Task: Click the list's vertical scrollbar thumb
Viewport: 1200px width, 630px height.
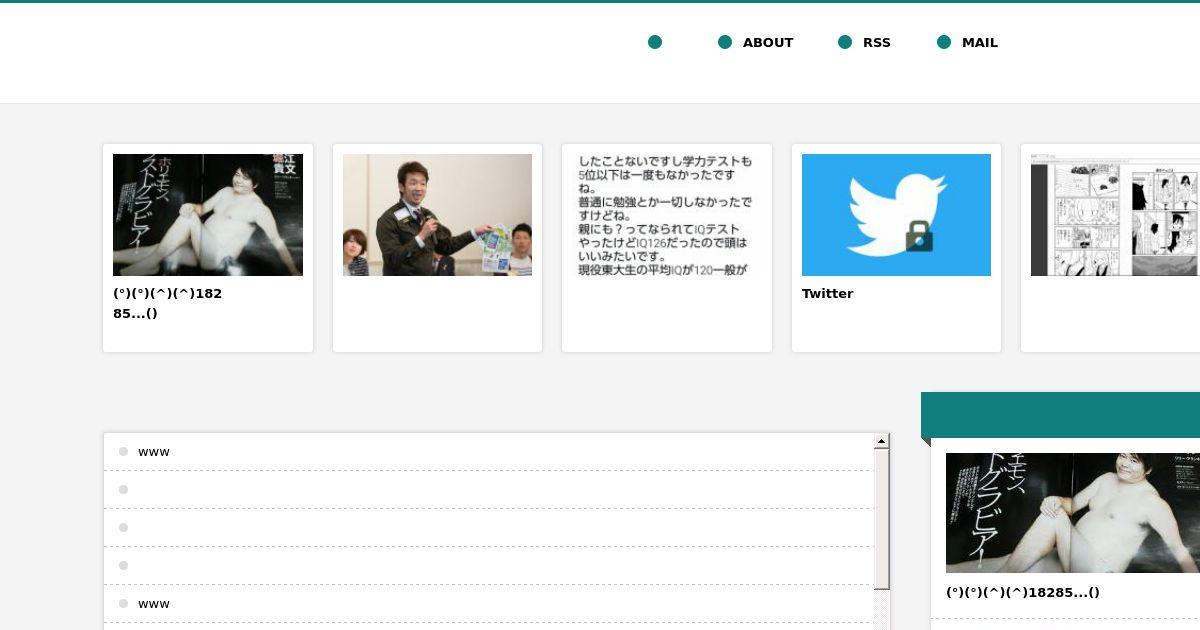Action: click(882, 519)
